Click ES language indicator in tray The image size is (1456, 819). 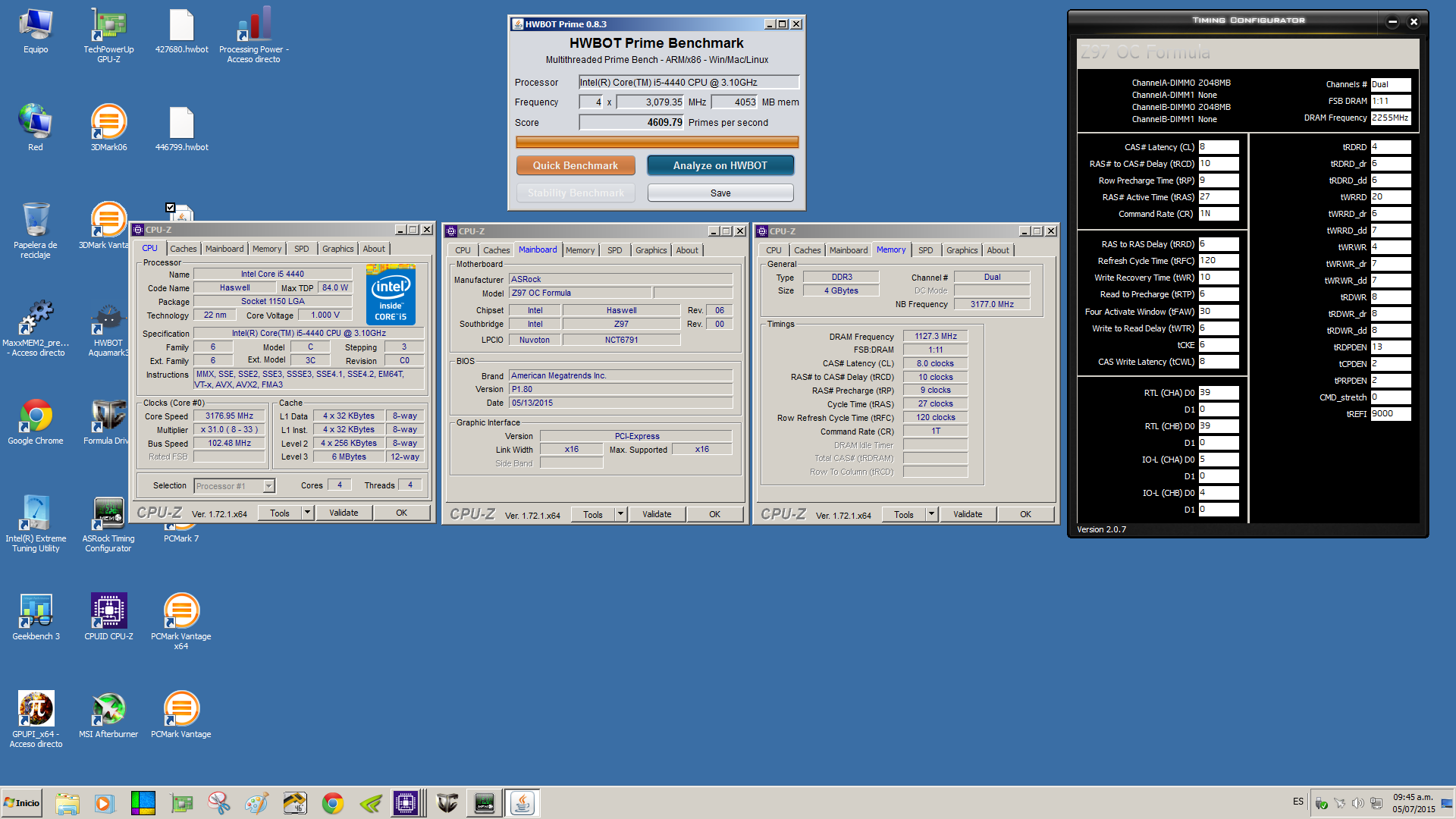tap(1298, 802)
